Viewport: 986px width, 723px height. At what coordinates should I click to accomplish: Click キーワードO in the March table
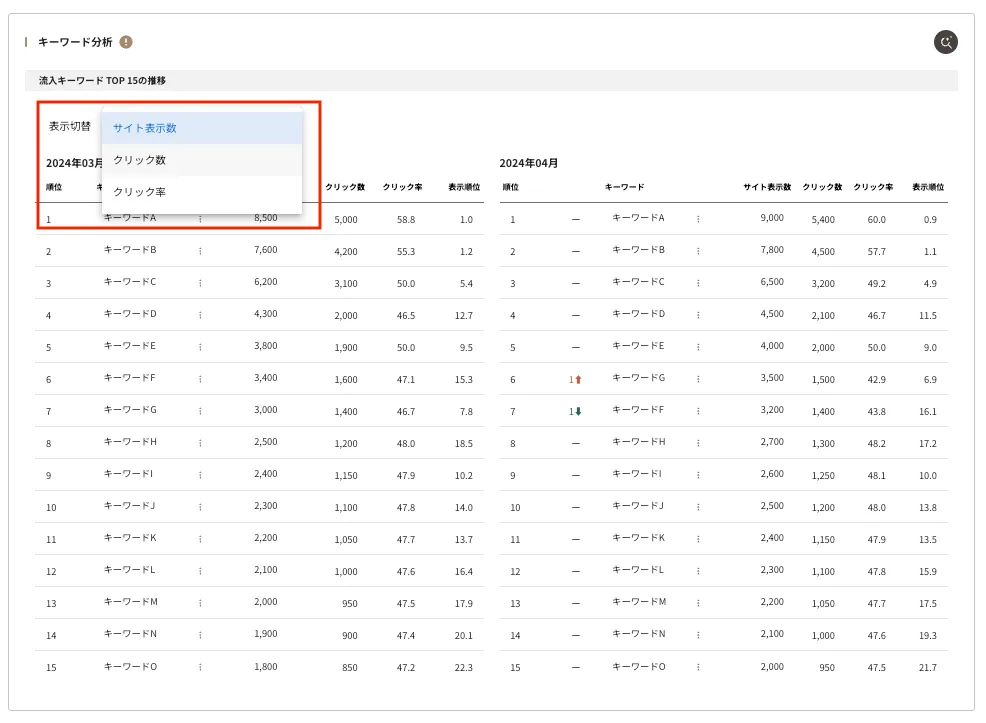click(x=130, y=666)
